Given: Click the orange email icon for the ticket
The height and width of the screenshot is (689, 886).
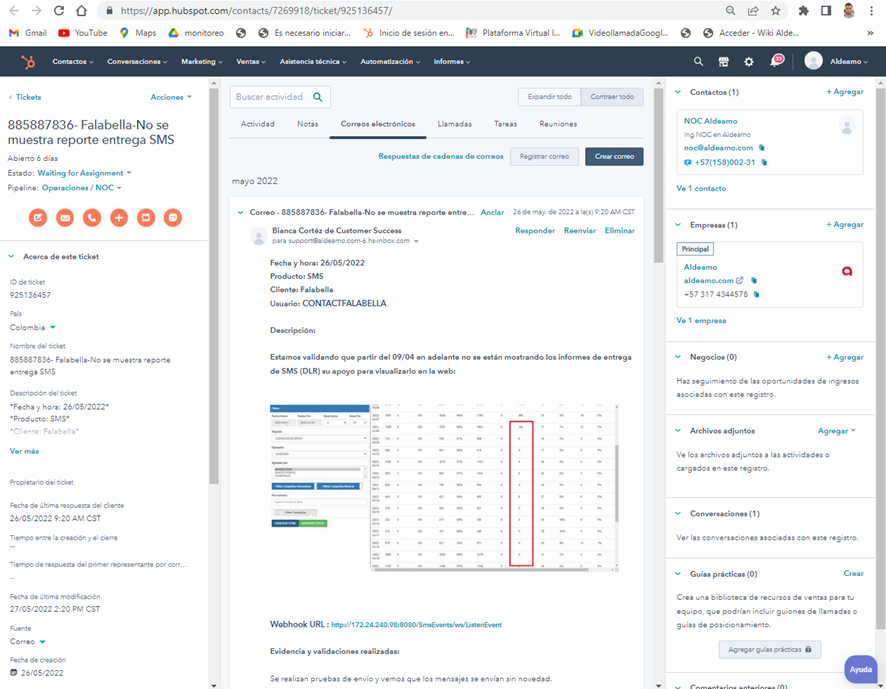Looking at the screenshot, I should click(x=65, y=218).
